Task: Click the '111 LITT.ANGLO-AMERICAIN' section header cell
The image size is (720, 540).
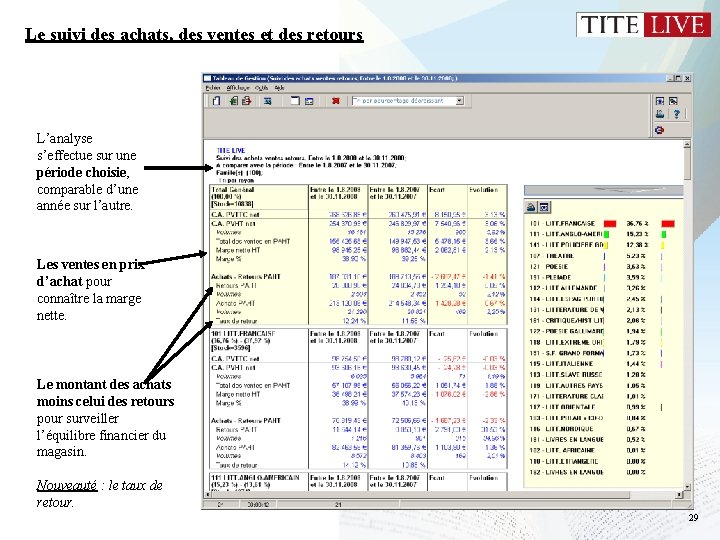Action: [x=259, y=482]
